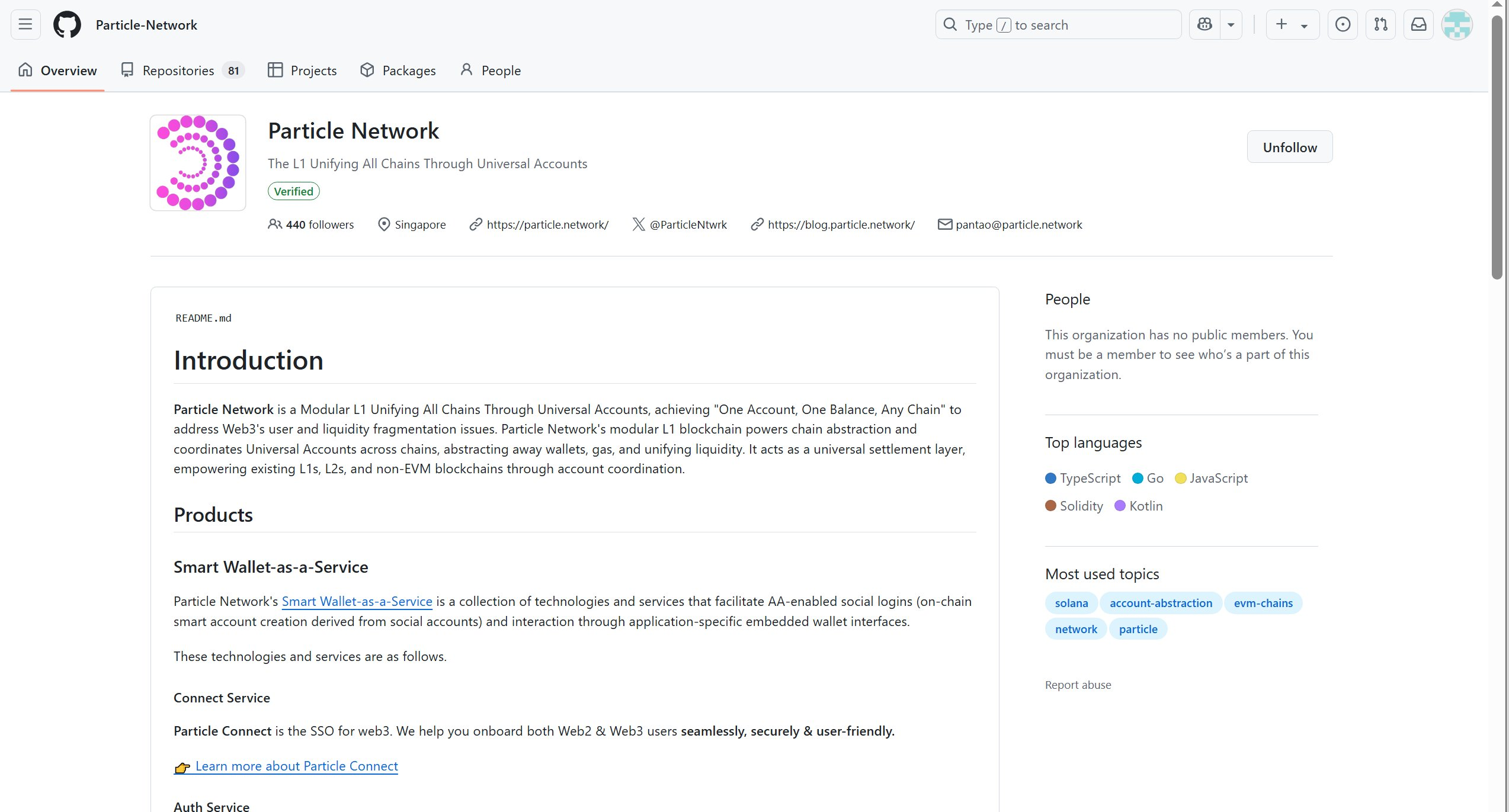Click the user profile avatar
1509x812 pixels.
coord(1456,24)
